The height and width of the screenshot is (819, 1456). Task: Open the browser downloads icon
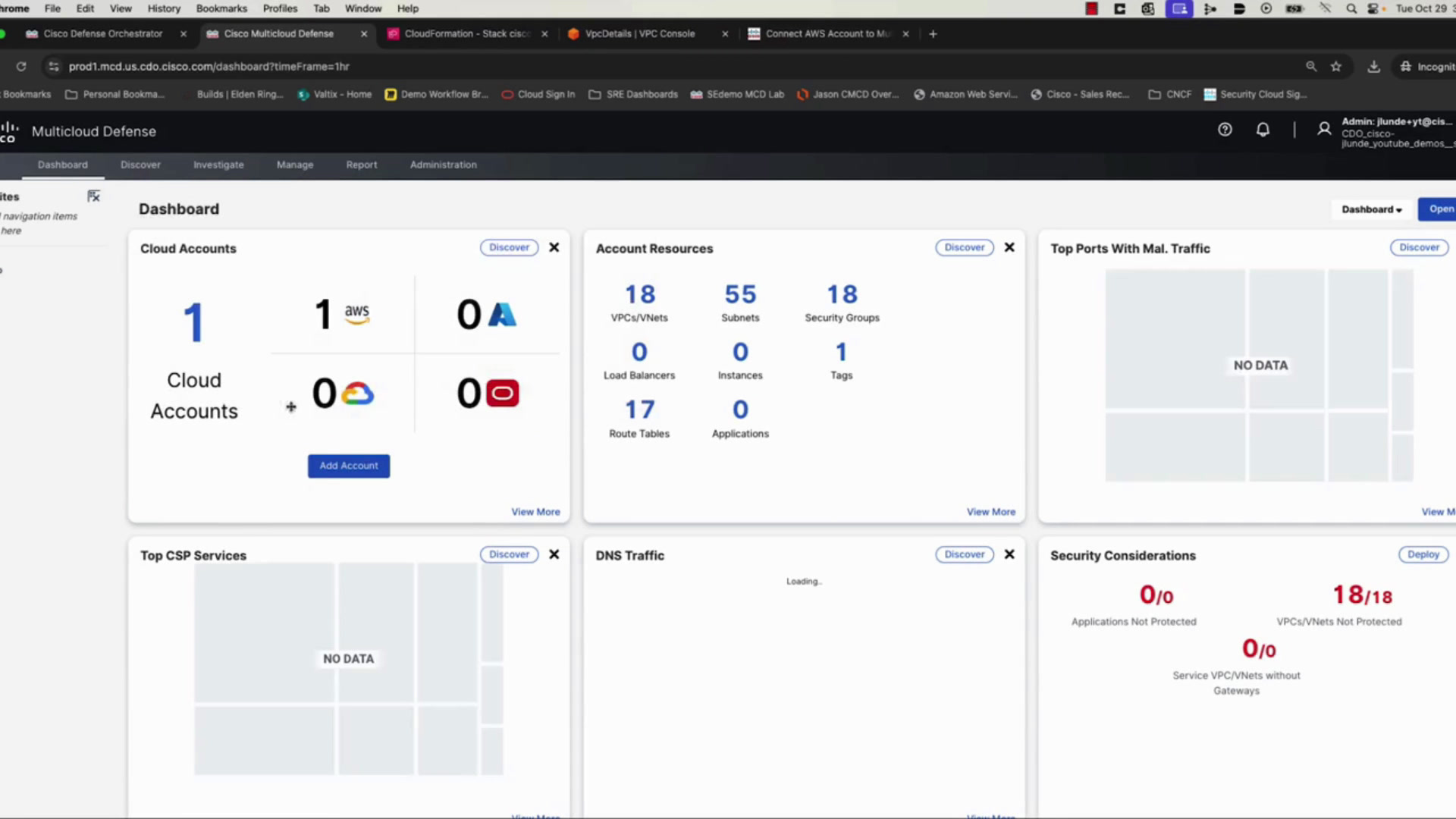(1373, 67)
